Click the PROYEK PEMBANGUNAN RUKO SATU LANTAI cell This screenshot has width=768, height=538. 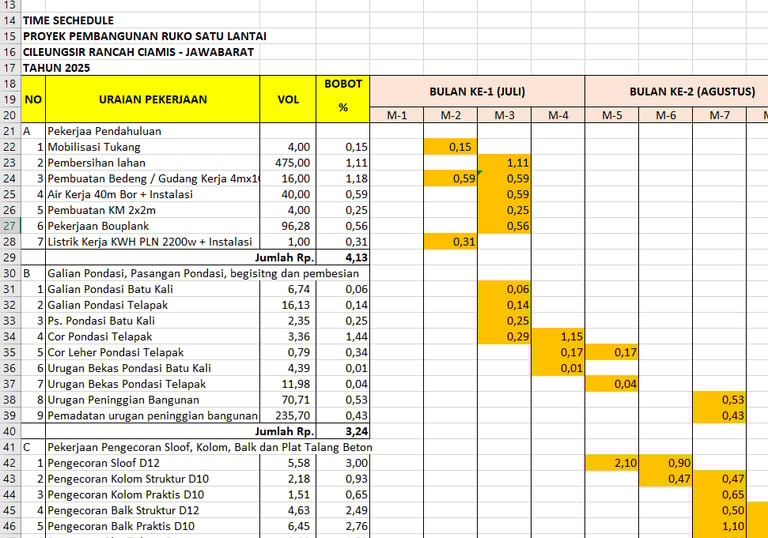[144, 36]
